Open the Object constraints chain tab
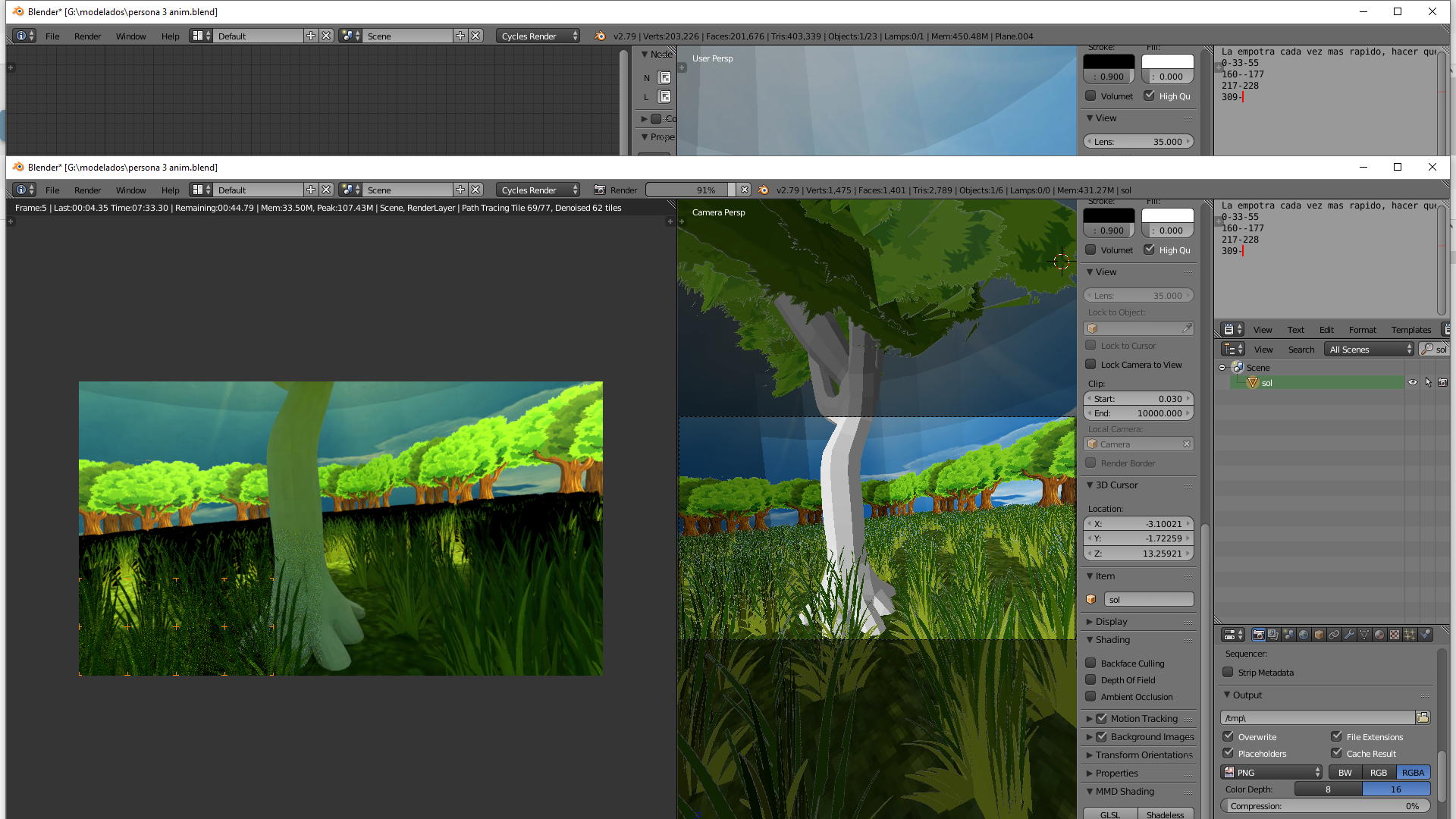Image resolution: width=1456 pixels, height=819 pixels. (1334, 635)
